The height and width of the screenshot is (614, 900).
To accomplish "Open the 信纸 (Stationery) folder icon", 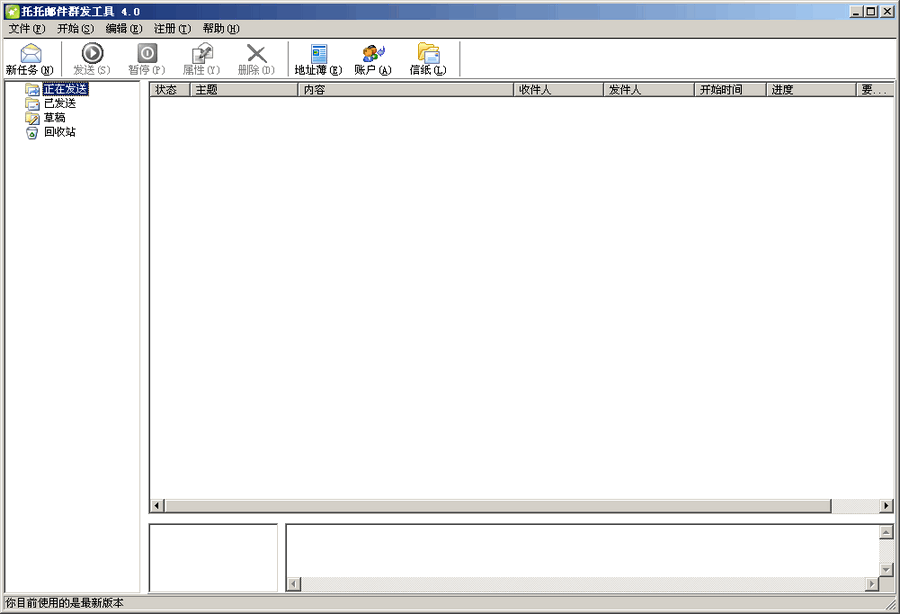I will coord(428,54).
